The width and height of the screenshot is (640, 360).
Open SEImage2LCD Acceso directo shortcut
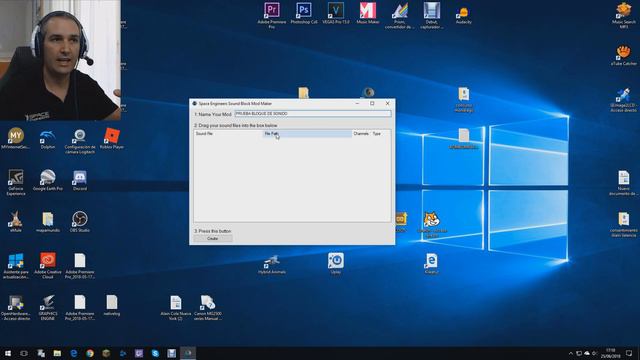point(623,99)
